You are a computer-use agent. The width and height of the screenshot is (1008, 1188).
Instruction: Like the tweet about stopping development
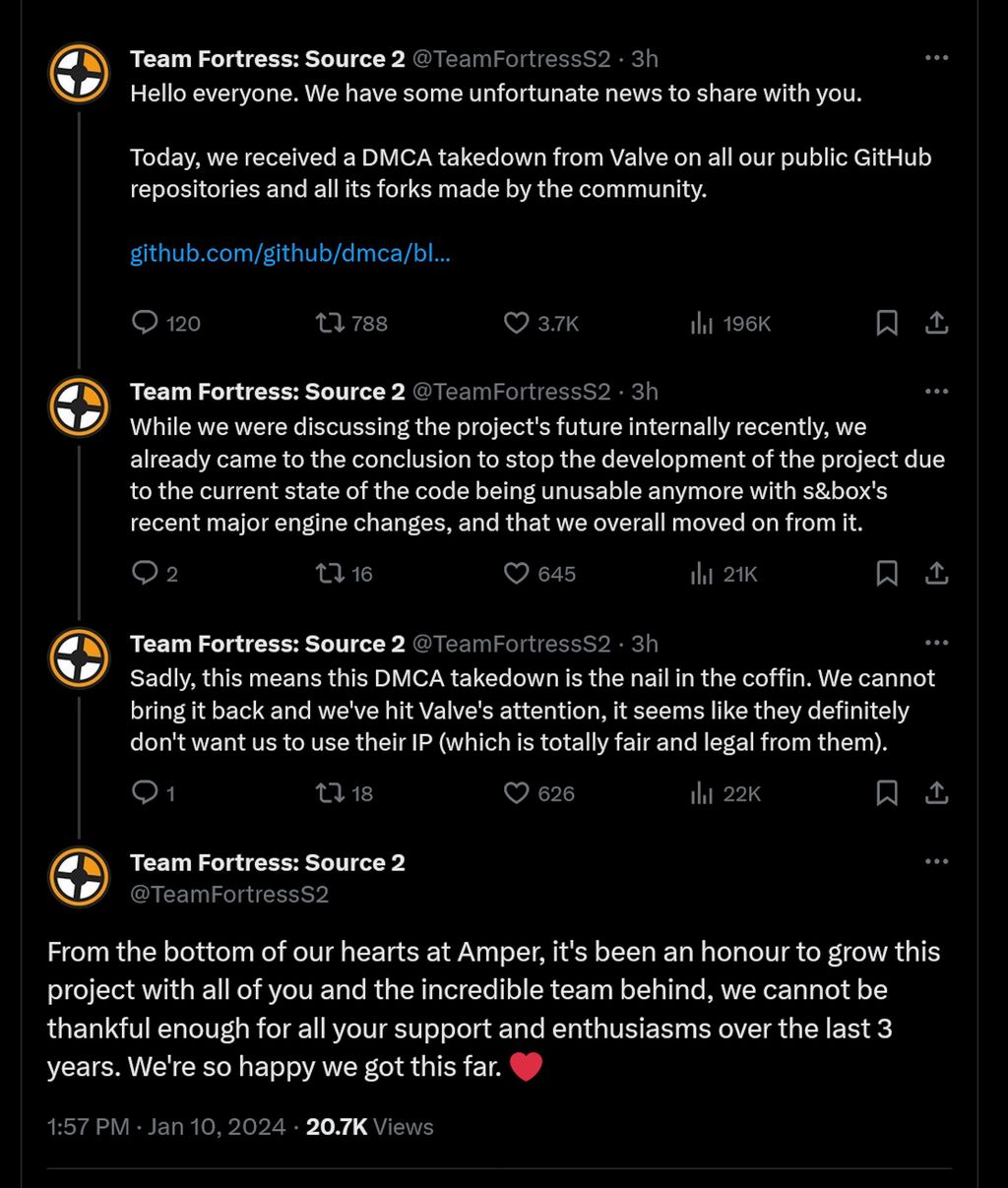516,573
